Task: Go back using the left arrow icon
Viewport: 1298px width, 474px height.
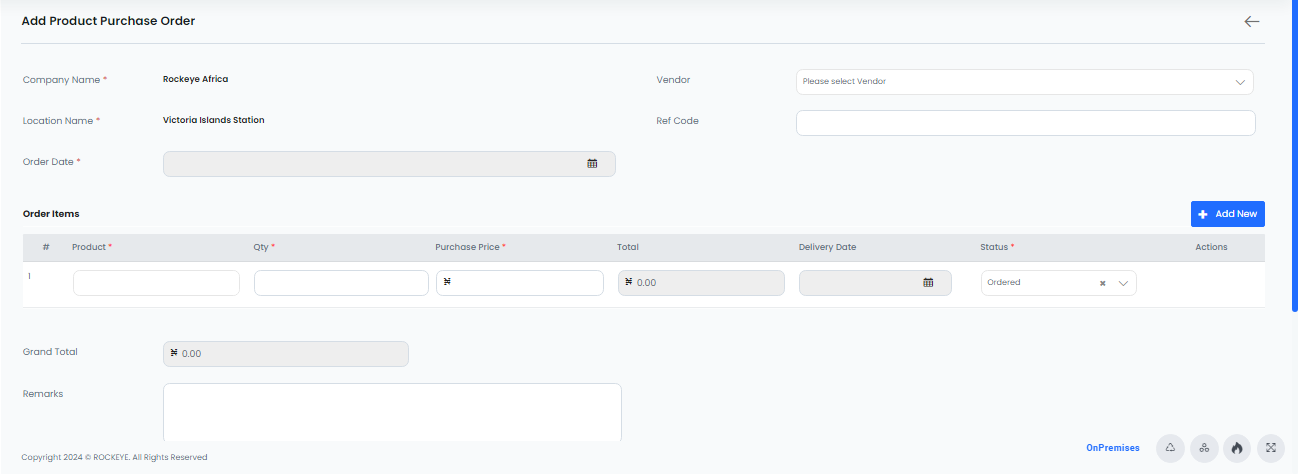Action: coord(1251,21)
